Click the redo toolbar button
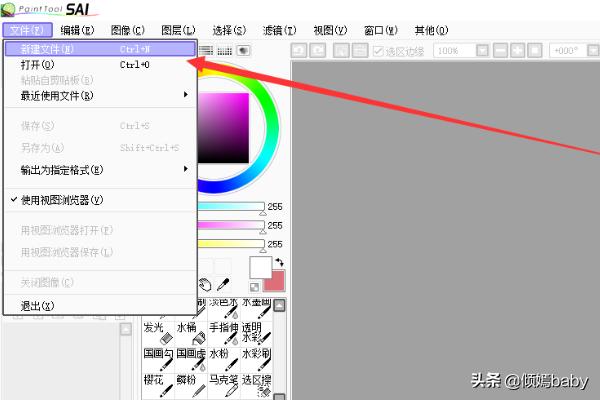The width and height of the screenshot is (600, 400). click(x=318, y=51)
